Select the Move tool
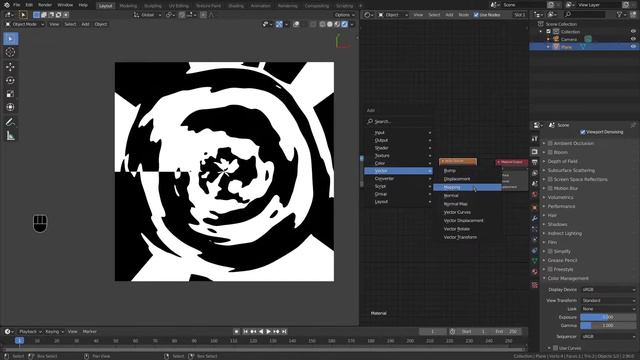Viewport: 640px width, 360px height. click(x=11, y=67)
